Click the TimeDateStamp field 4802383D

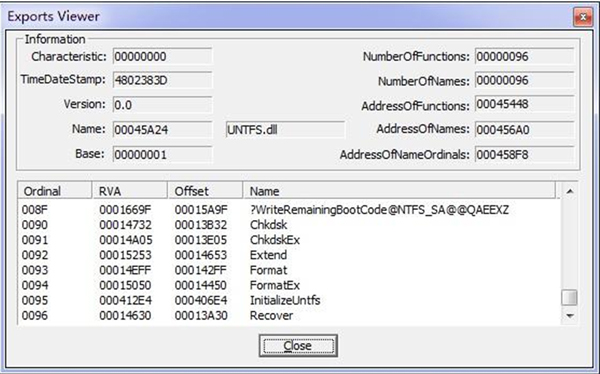pos(162,80)
